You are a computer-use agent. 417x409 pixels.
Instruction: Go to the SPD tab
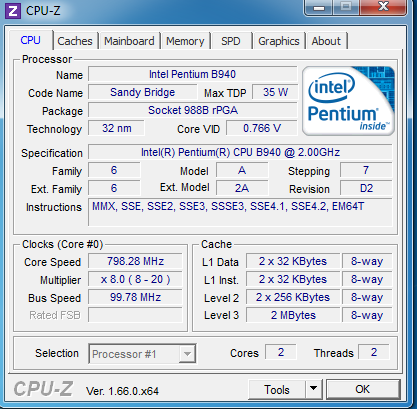(231, 41)
